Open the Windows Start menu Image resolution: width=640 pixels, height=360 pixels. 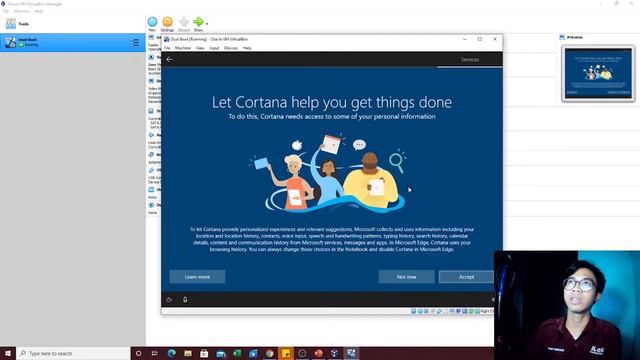coord(8,353)
